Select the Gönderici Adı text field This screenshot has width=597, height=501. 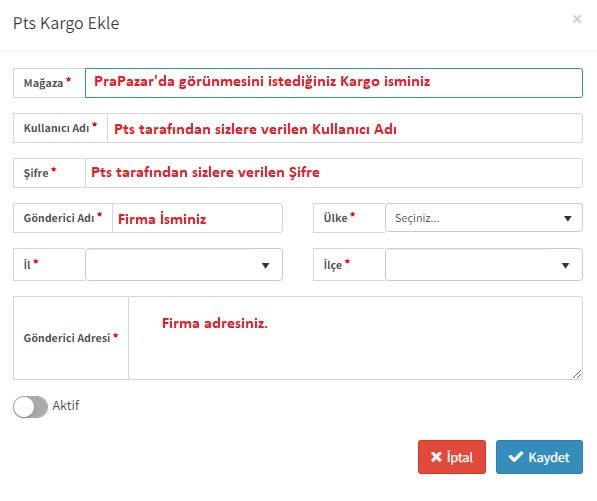197,218
